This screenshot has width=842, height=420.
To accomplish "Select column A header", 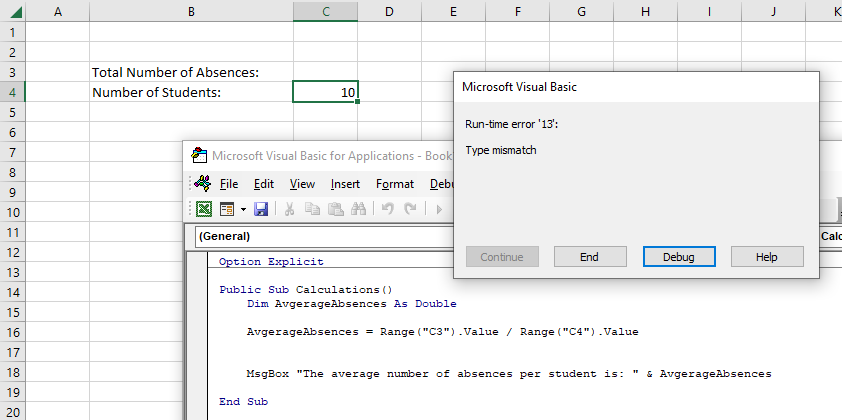I will coord(57,11).
